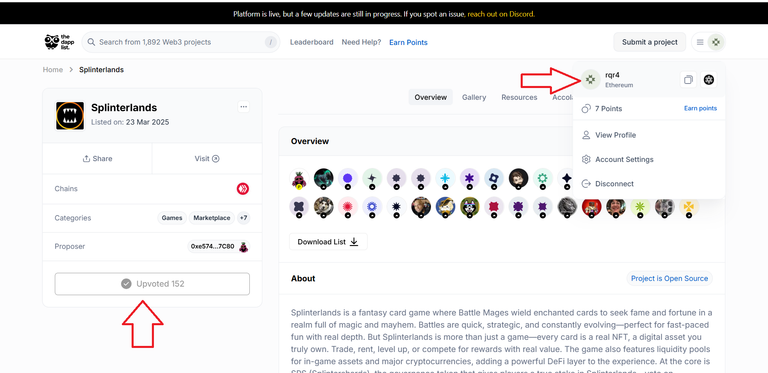The width and height of the screenshot is (768, 373).
Task: Copy the rqr4 wallet address
Action: click(688, 80)
